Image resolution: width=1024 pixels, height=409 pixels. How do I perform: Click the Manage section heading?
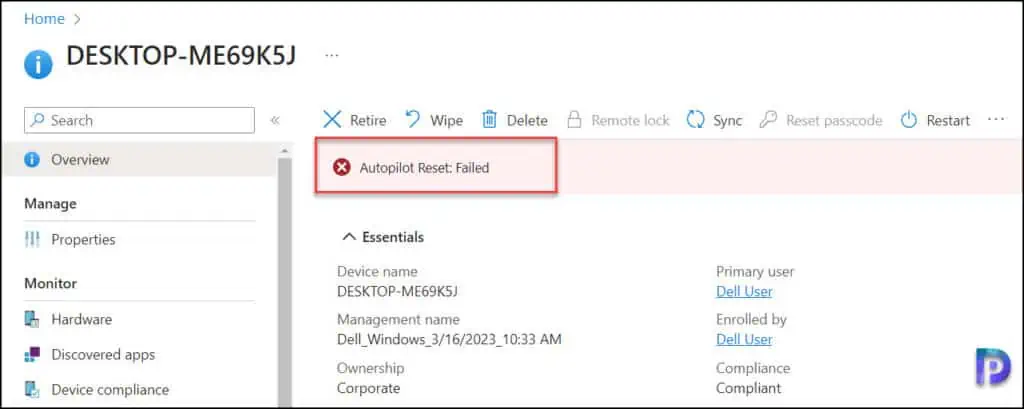50,204
